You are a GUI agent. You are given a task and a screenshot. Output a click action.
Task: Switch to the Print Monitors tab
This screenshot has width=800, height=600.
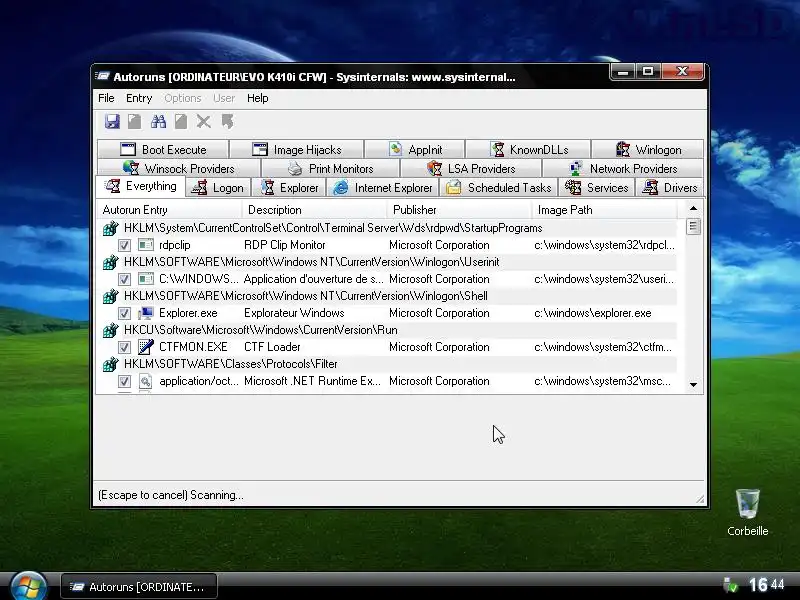[330, 168]
